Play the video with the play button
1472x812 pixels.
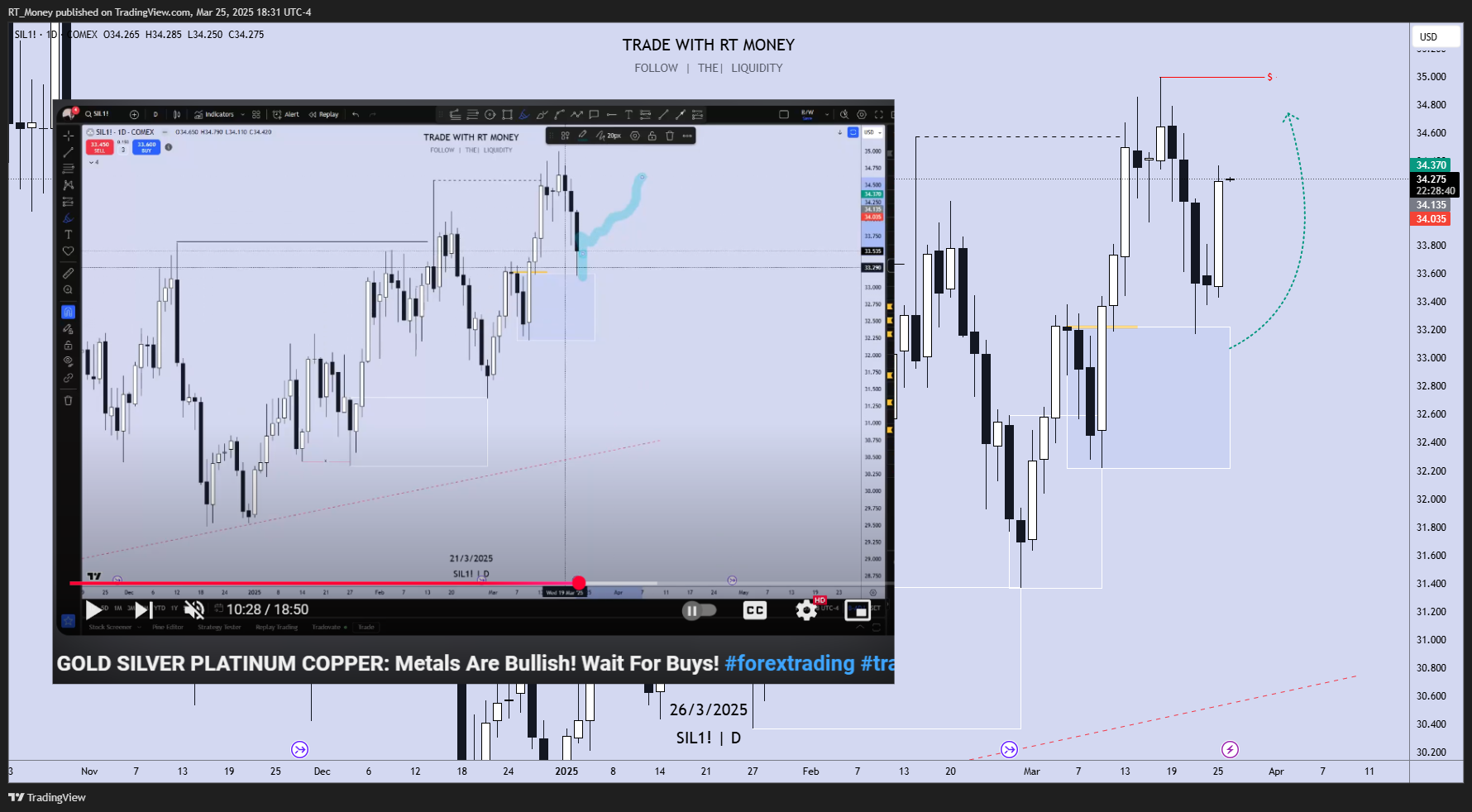point(93,610)
